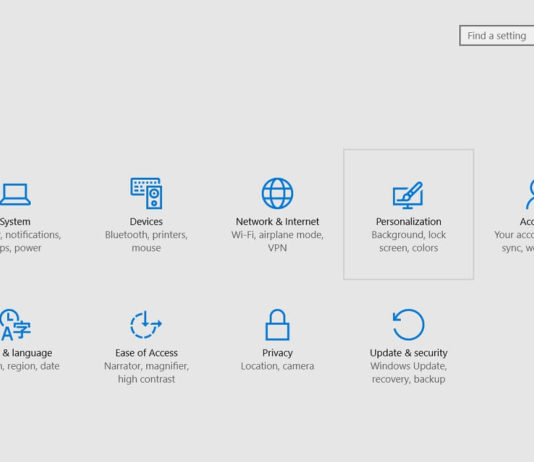
Task: Click the Privacy label
Action: pyautogui.click(x=277, y=353)
